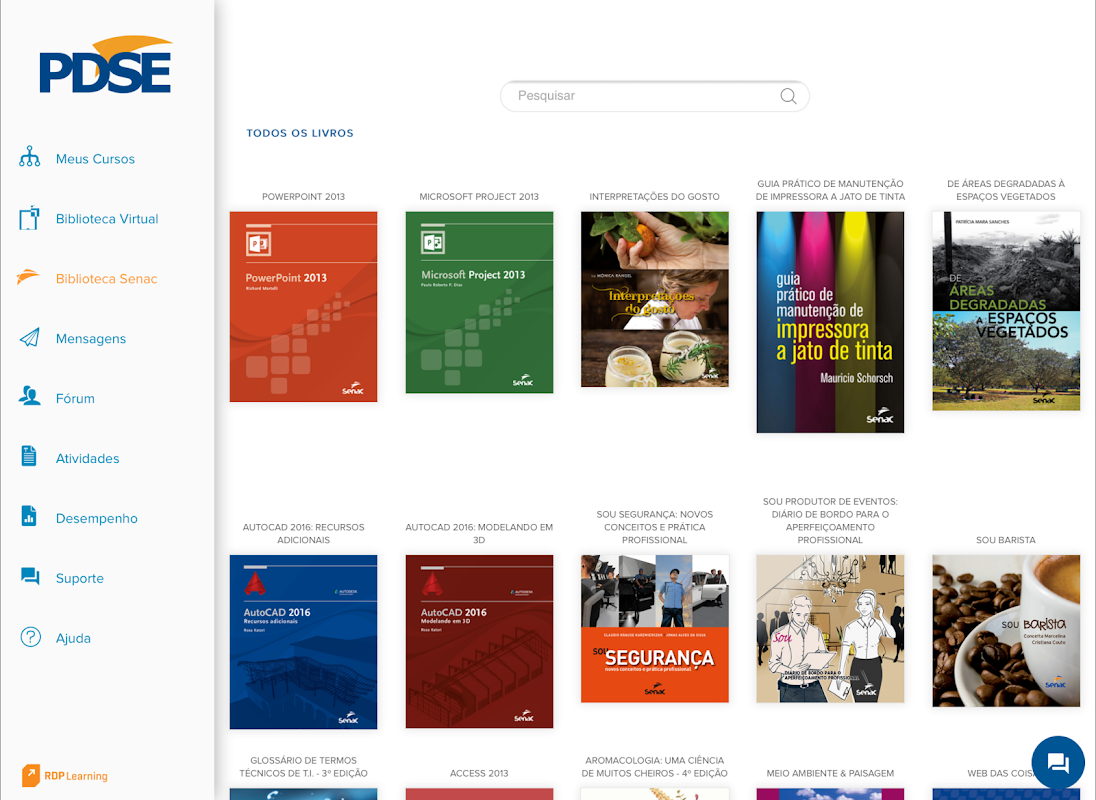Open Mensagens section
Screen dimensions: 1096x800
(91, 339)
